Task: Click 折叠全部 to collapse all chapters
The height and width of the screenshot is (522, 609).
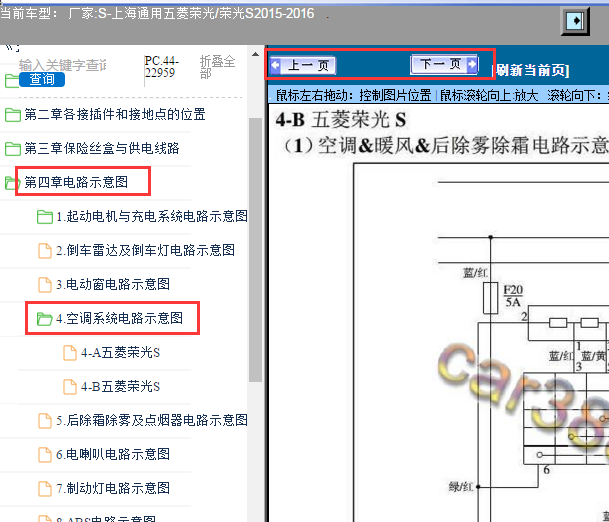Action: point(217,66)
